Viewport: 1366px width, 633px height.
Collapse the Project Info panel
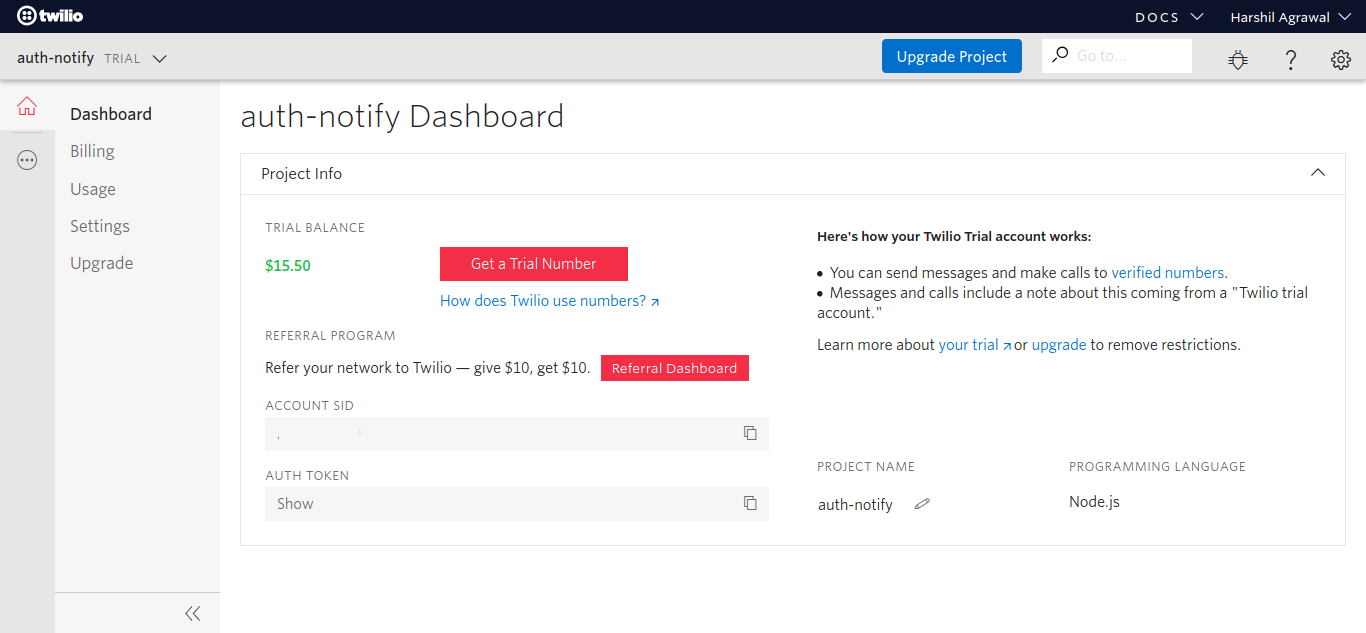point(1318,173)
